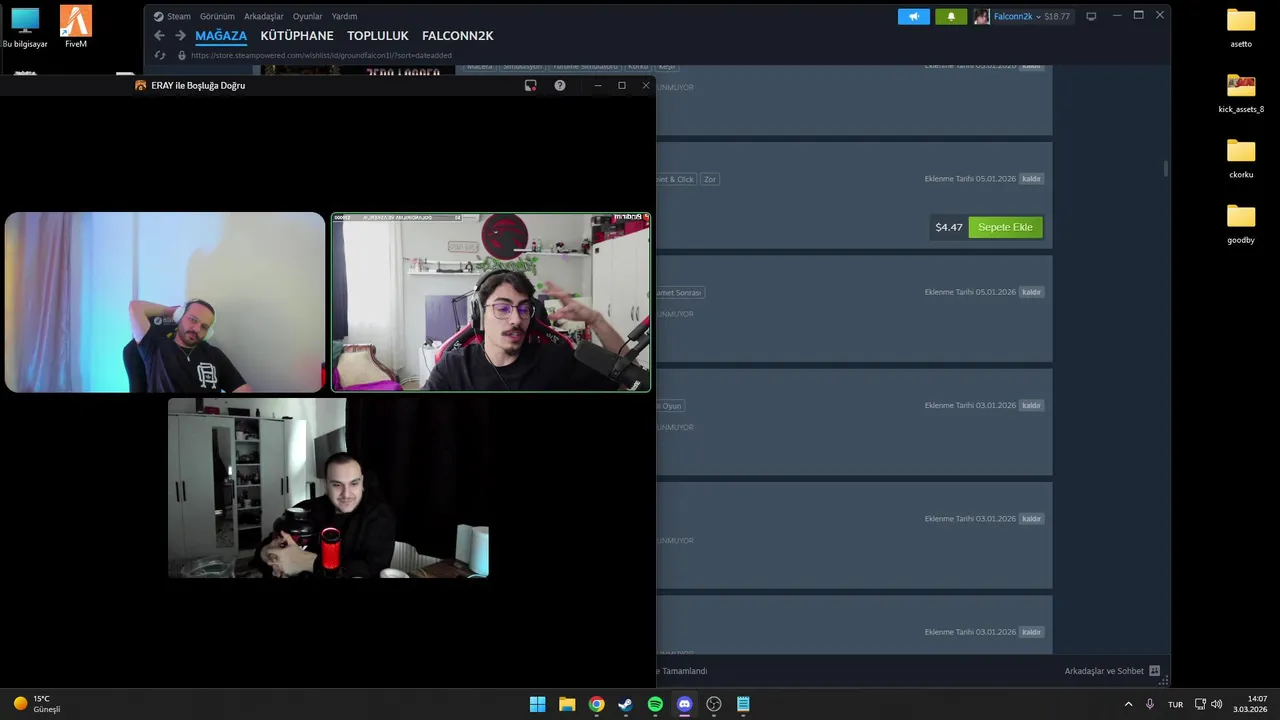Image resolution: width=1280 pixels, height=720 pixels.
Task: Click the Falconn2k profile avatar in Steam
Action: click(982, 16)
